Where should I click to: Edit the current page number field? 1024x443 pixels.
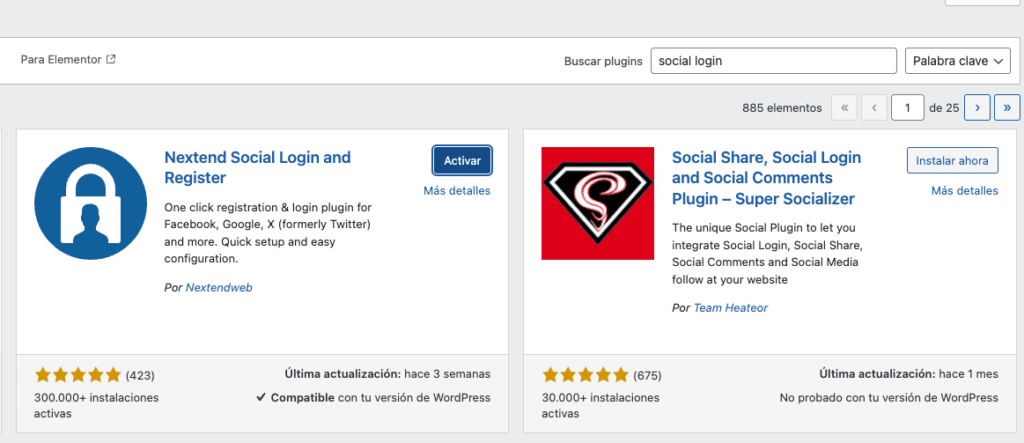[908, 108]
